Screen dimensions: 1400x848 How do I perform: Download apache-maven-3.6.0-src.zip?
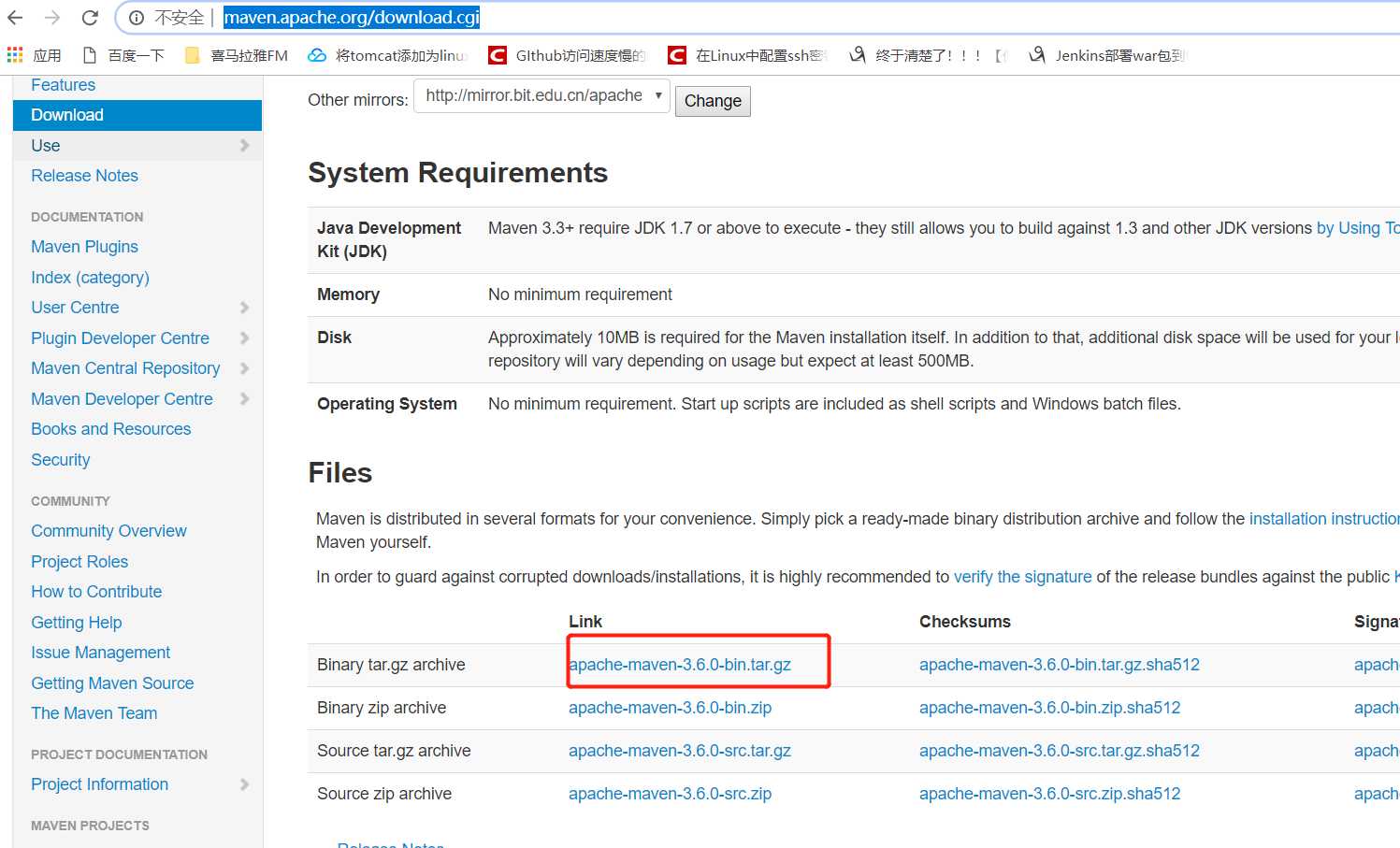(x=670, y=794)
